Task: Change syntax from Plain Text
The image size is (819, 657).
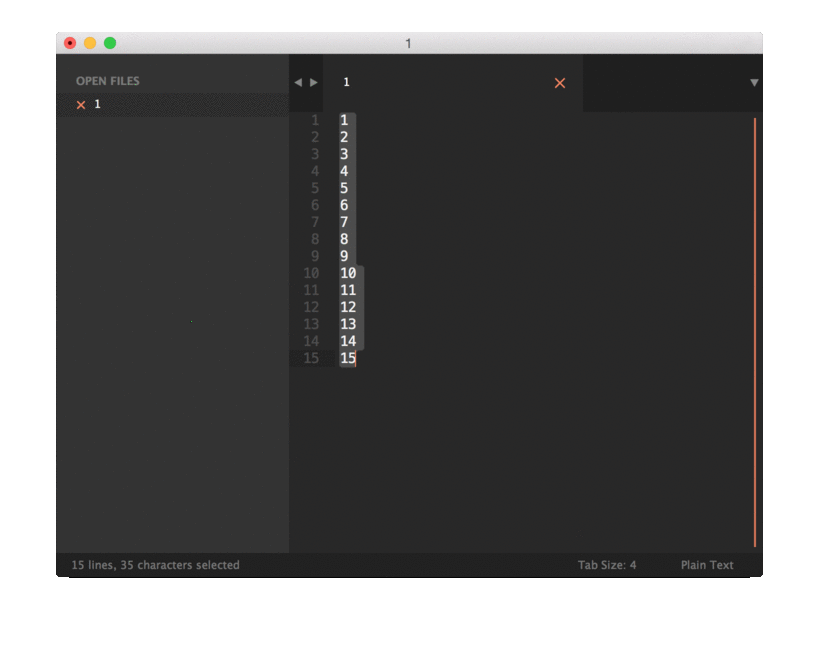Action: [x=707, y=565]
